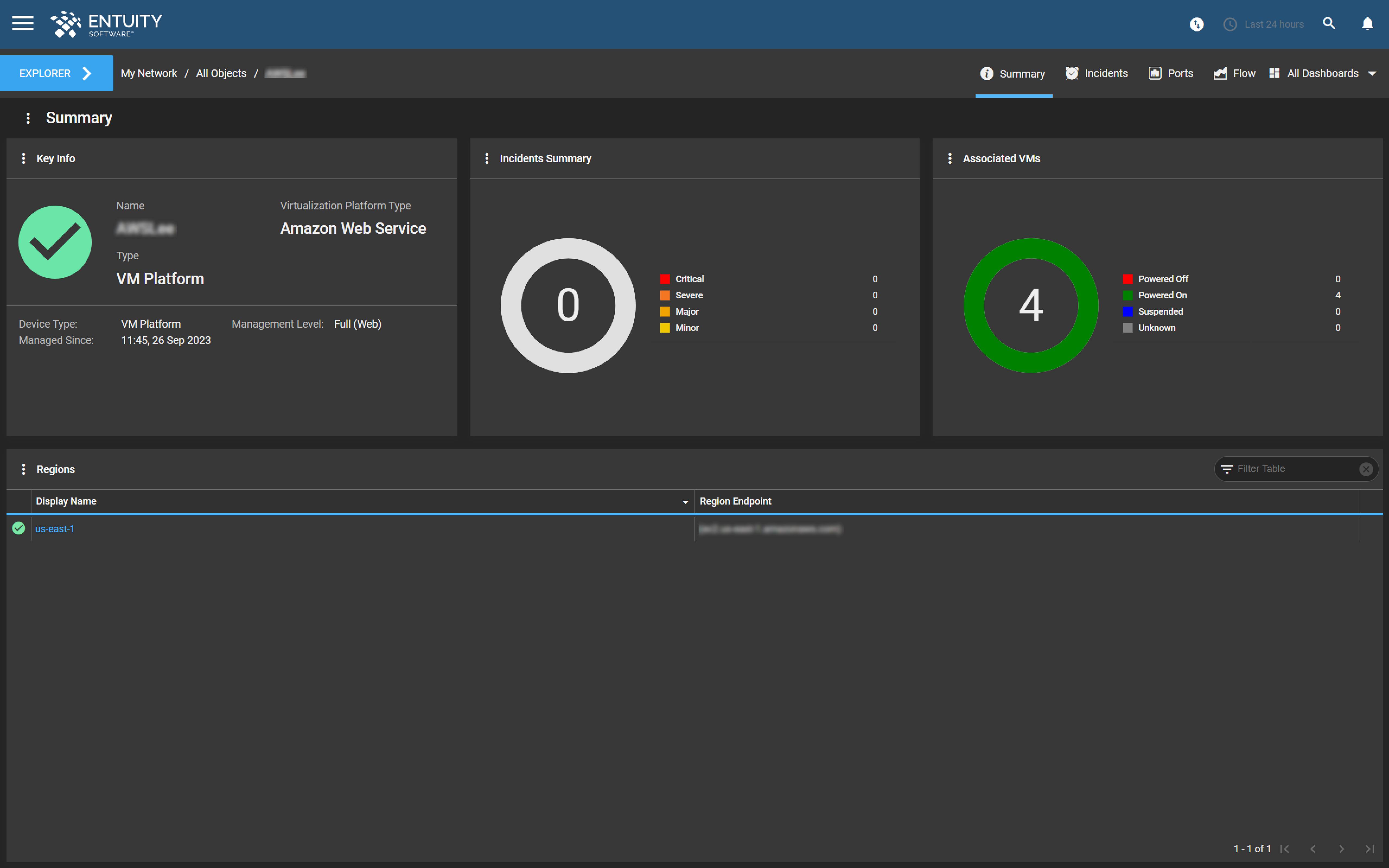Image resolution: width=1389 pixels, height=868 pixels.
Task: Click the Managed Since date 11:45, 26 Sep 2023
Action: pos(166,340)
